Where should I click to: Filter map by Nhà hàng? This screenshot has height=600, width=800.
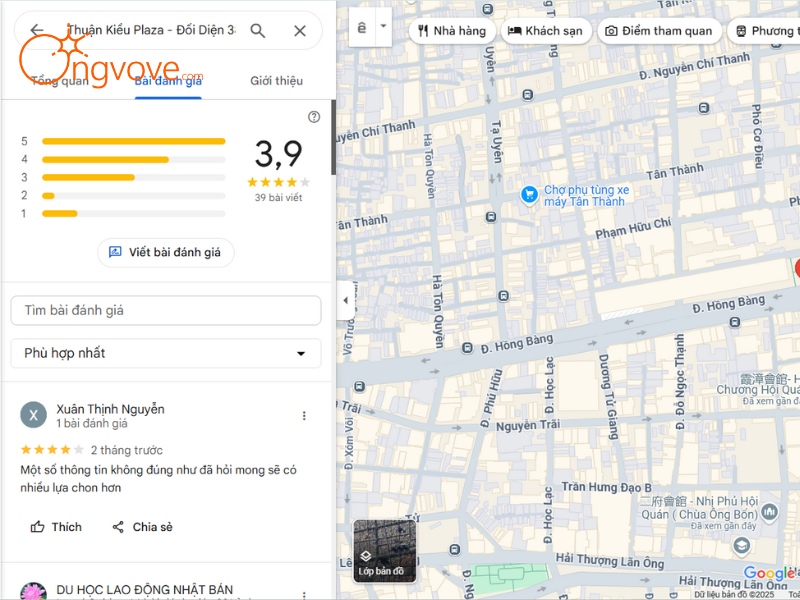pyautogui.click(x=452, y=31)
